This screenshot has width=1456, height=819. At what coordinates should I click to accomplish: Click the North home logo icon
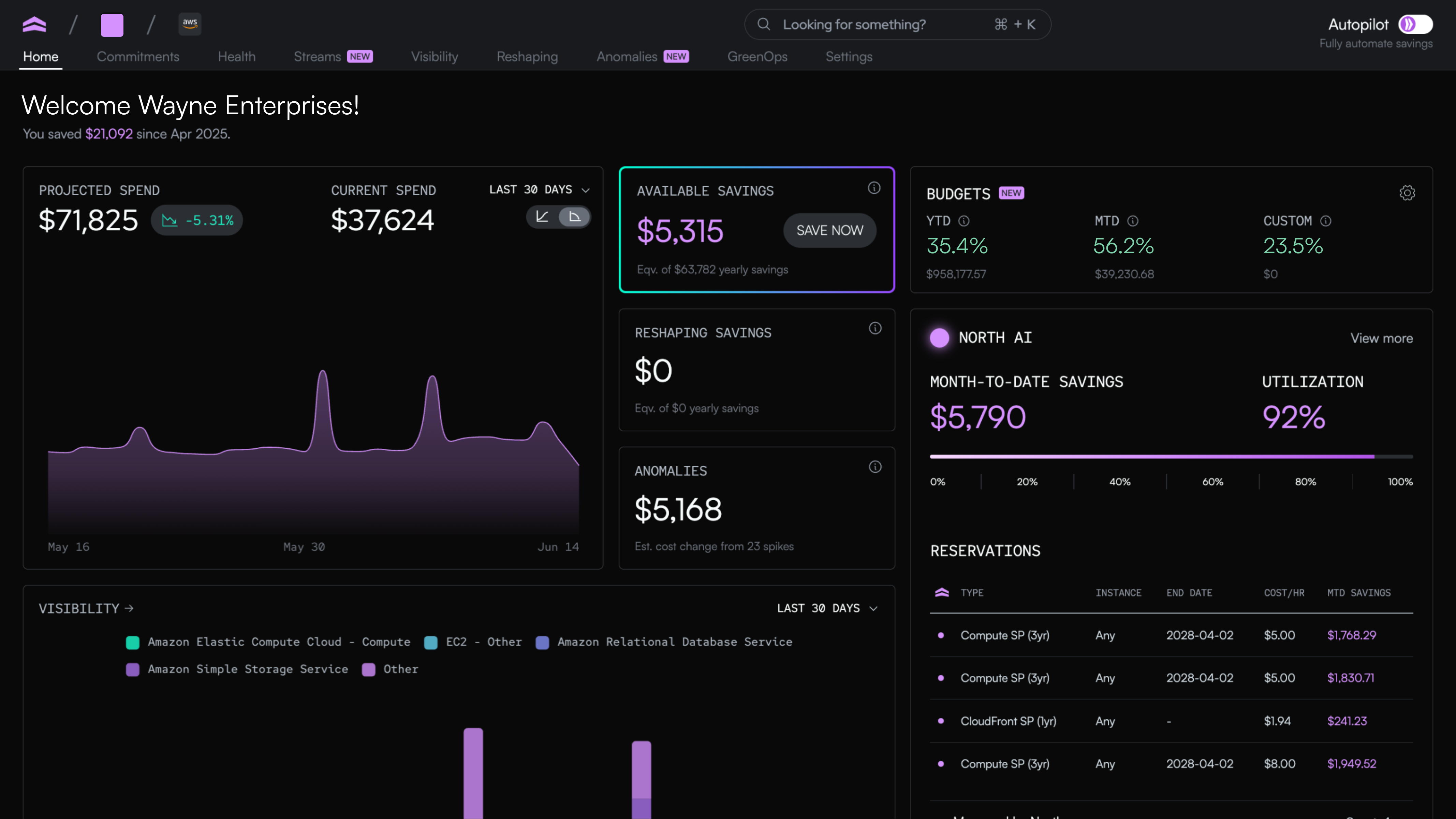(x=34, y=24)
